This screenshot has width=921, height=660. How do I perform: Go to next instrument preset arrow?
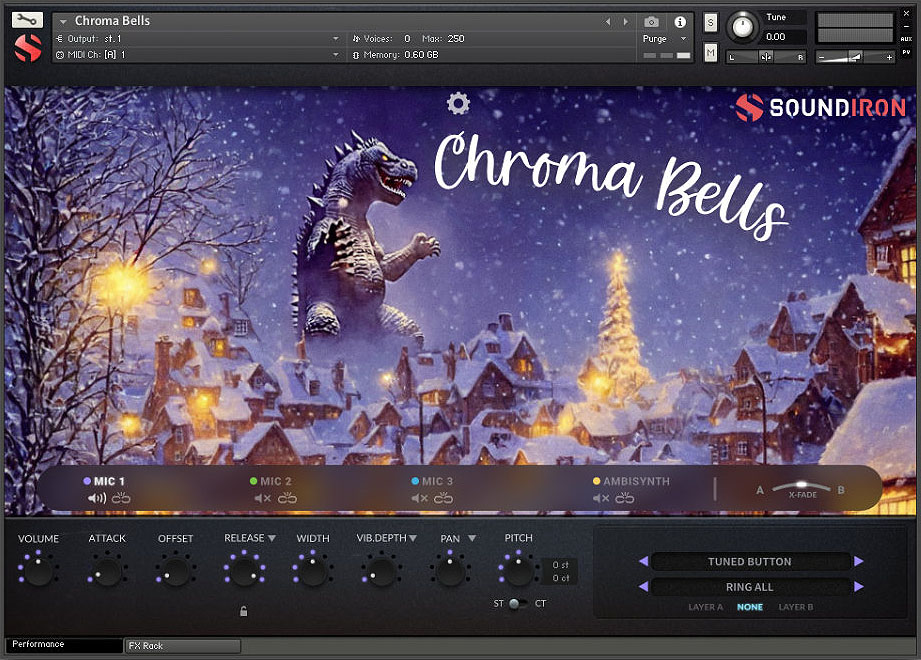(626, 22)
